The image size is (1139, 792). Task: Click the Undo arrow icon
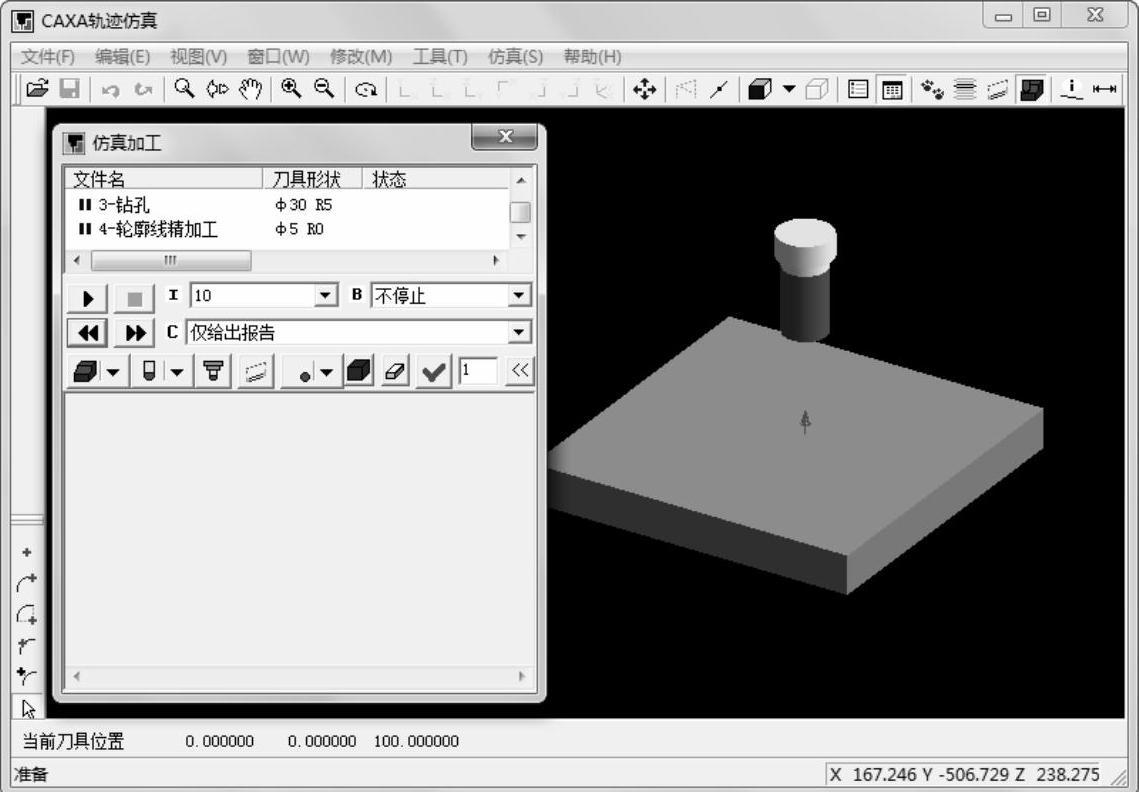click(x=110, y=89)
